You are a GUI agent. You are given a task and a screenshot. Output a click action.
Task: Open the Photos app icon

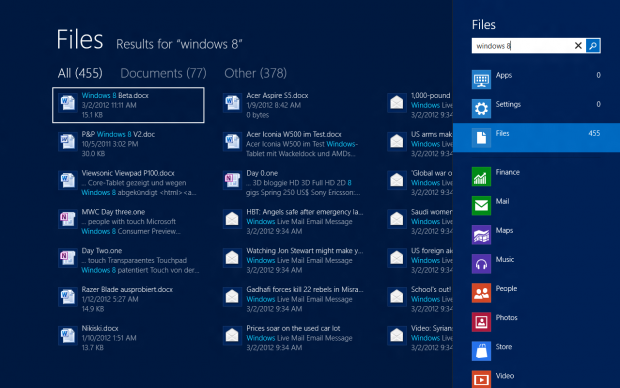tap(481, 322)
